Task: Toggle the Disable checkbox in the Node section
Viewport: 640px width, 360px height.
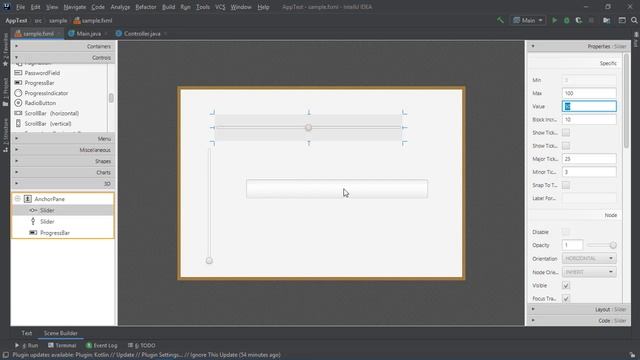Action: [566, 232]
